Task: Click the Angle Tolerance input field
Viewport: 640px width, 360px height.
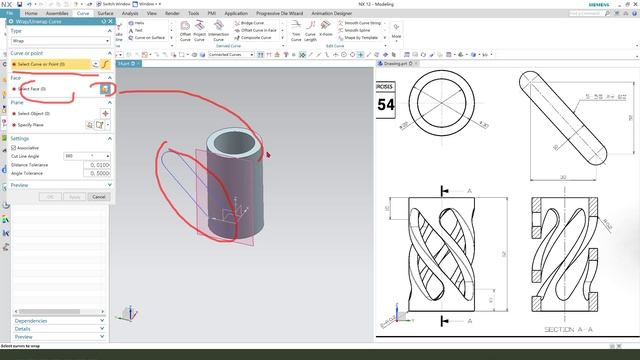Action: [x=97, y=173]
